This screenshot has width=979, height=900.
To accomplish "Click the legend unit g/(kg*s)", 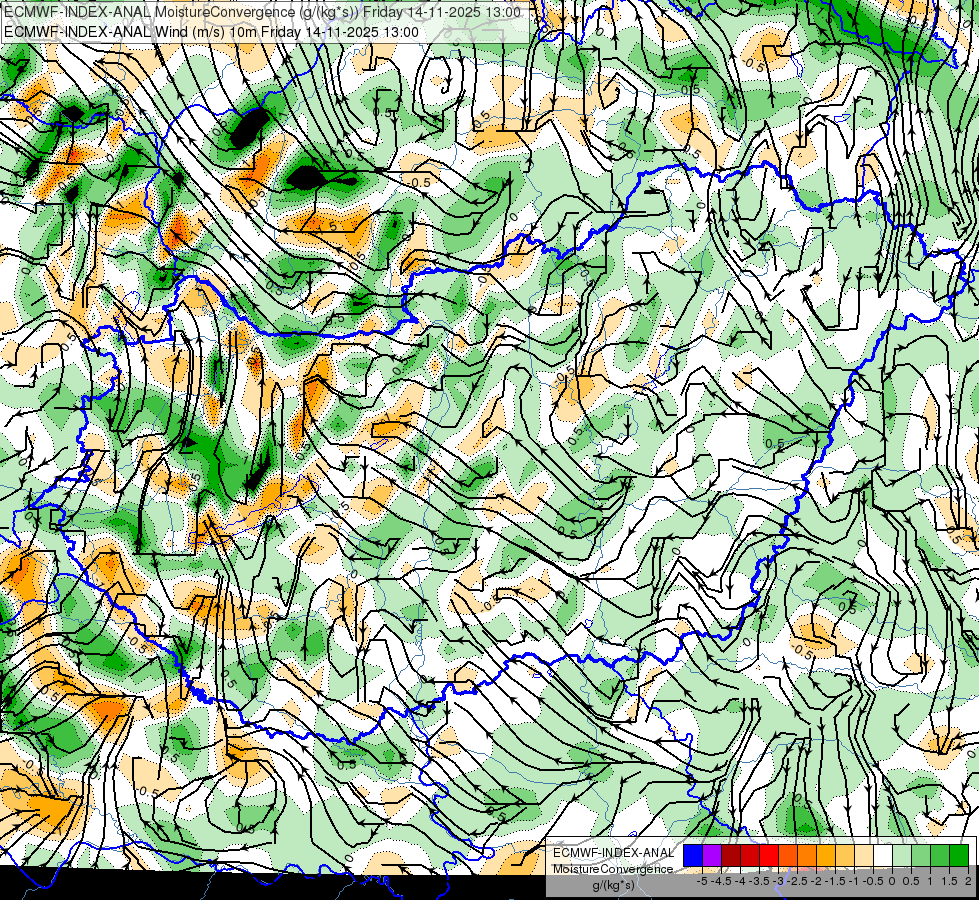I will [613, 886].
